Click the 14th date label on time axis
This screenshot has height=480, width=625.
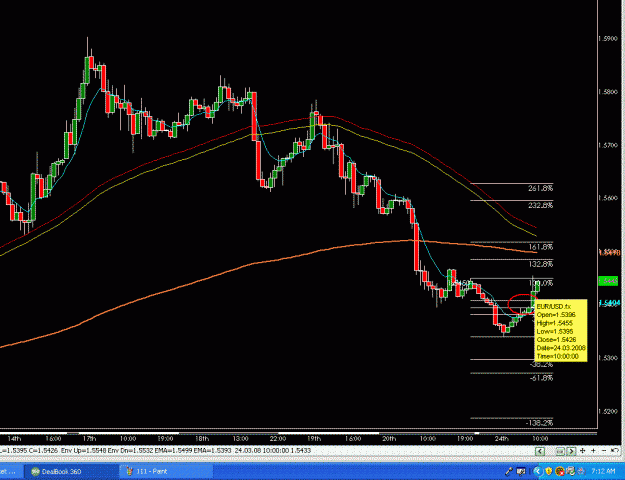click(x=14, y=439)
